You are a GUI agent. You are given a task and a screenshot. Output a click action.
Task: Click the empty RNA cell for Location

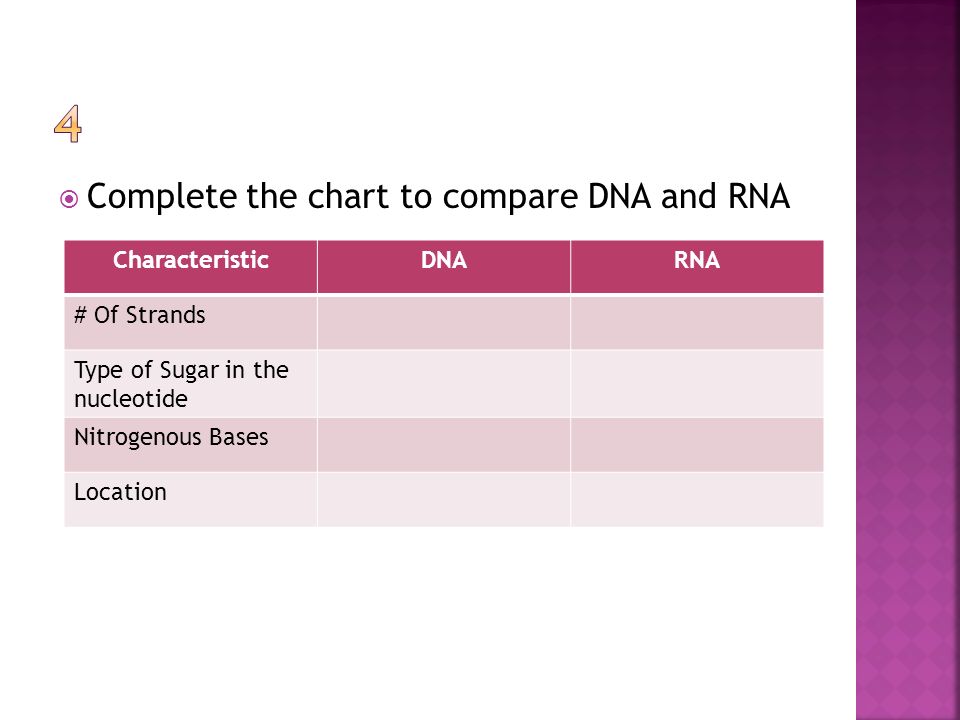697,500
